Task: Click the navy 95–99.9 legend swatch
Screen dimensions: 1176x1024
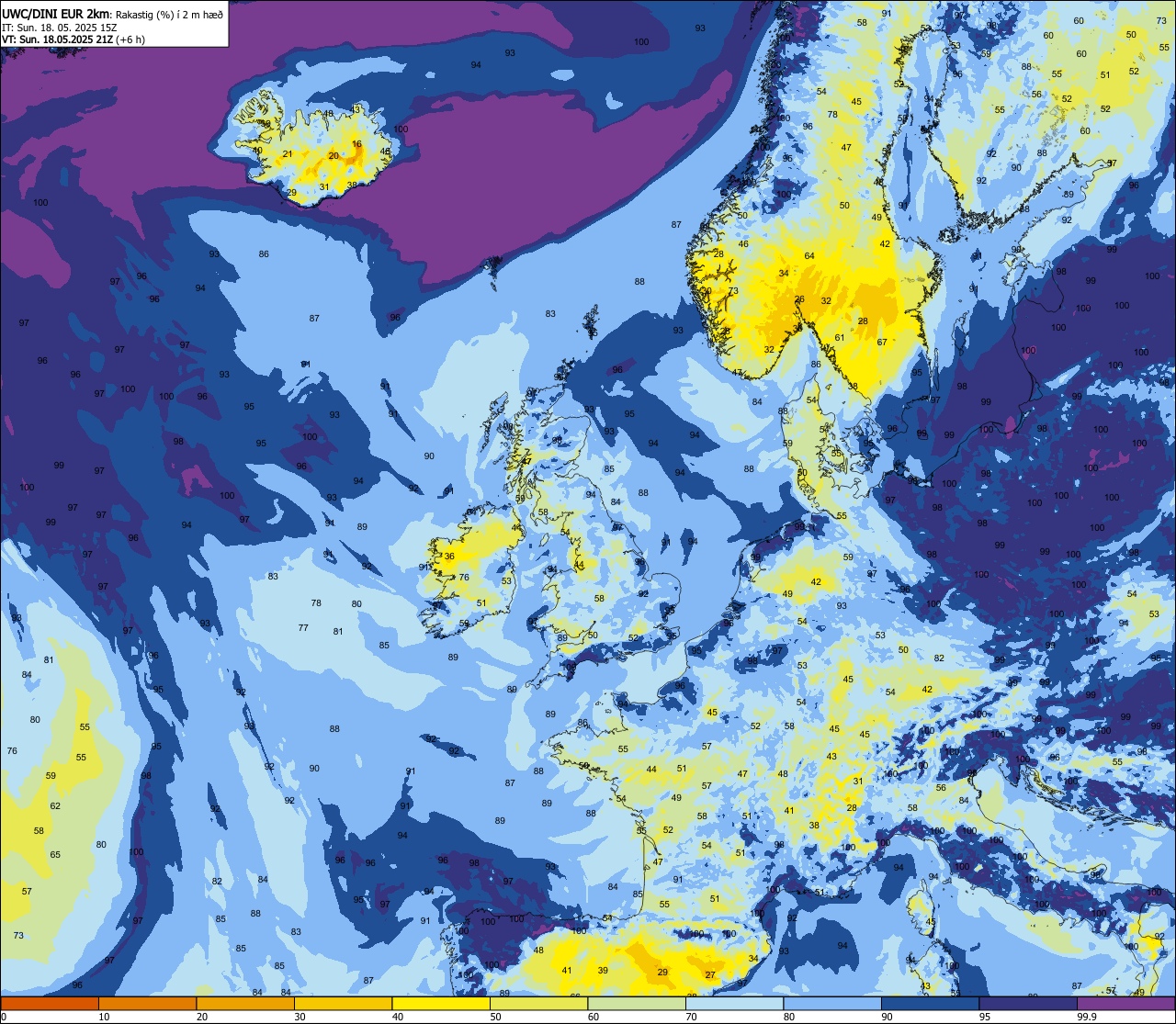Action: click(x=1028, y=1004)
